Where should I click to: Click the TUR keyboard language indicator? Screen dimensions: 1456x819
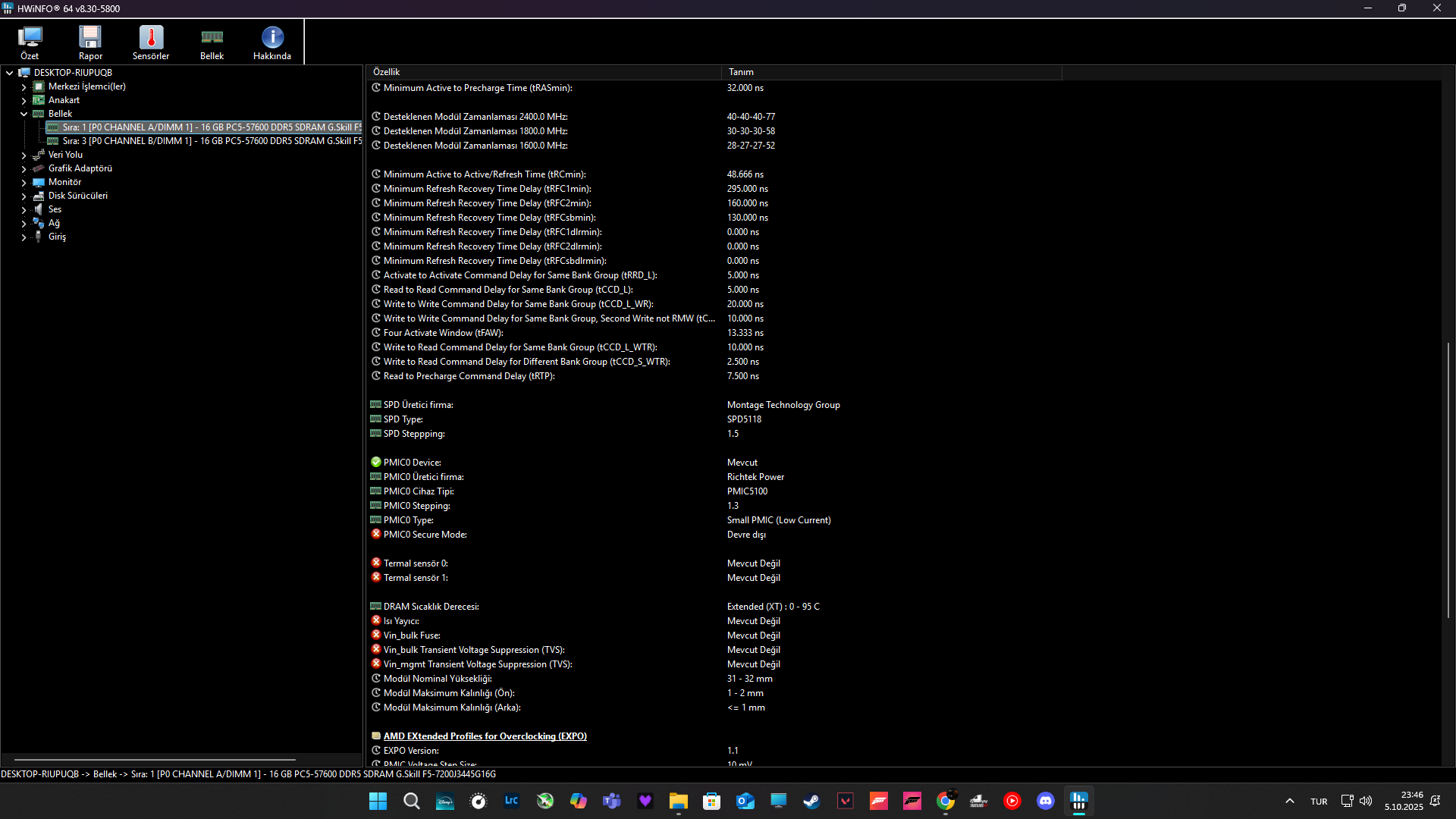tap(1319, 802)
